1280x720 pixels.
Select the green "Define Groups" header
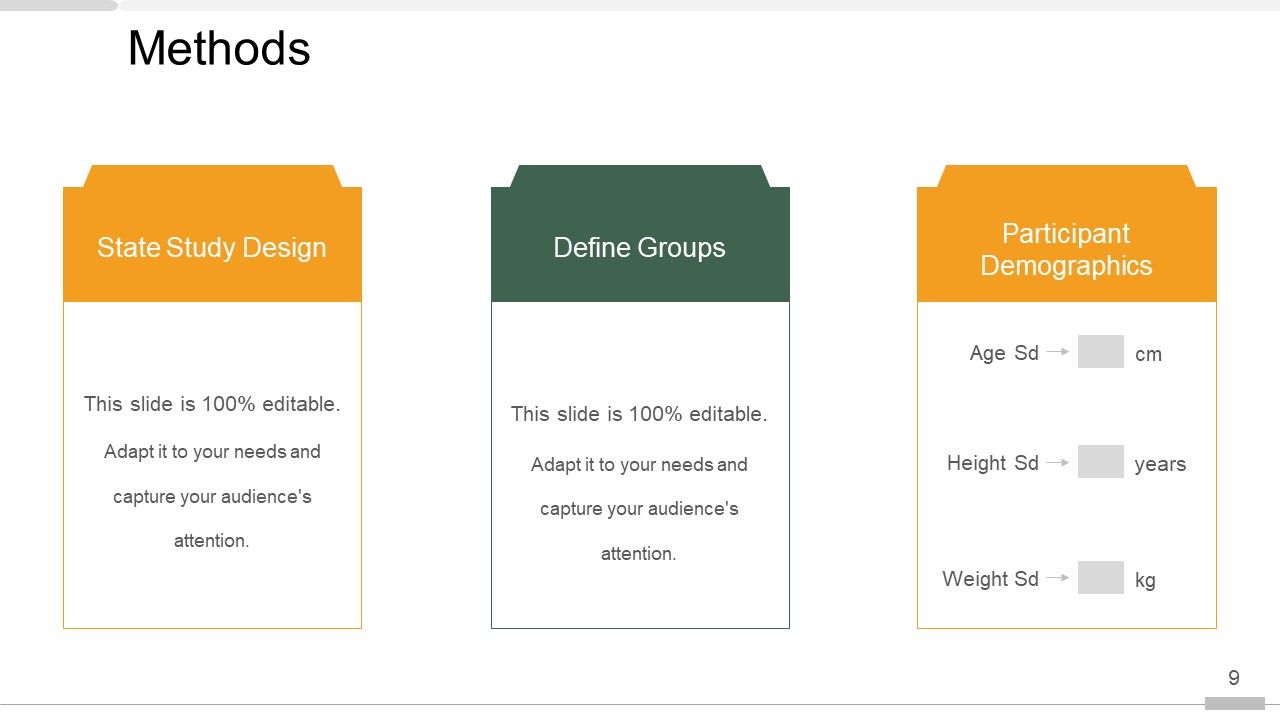640,248
